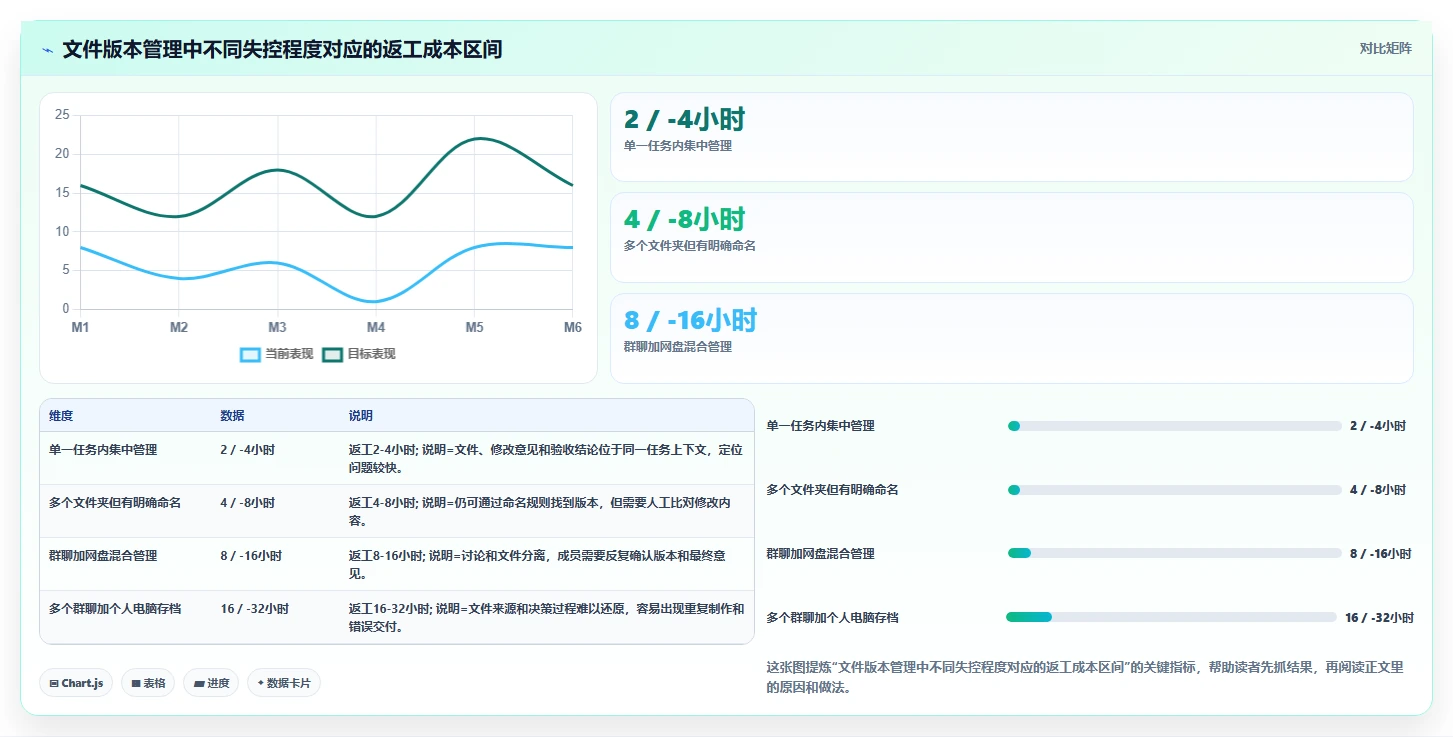Click table cell 8 / -16小时

pos(251,556)
